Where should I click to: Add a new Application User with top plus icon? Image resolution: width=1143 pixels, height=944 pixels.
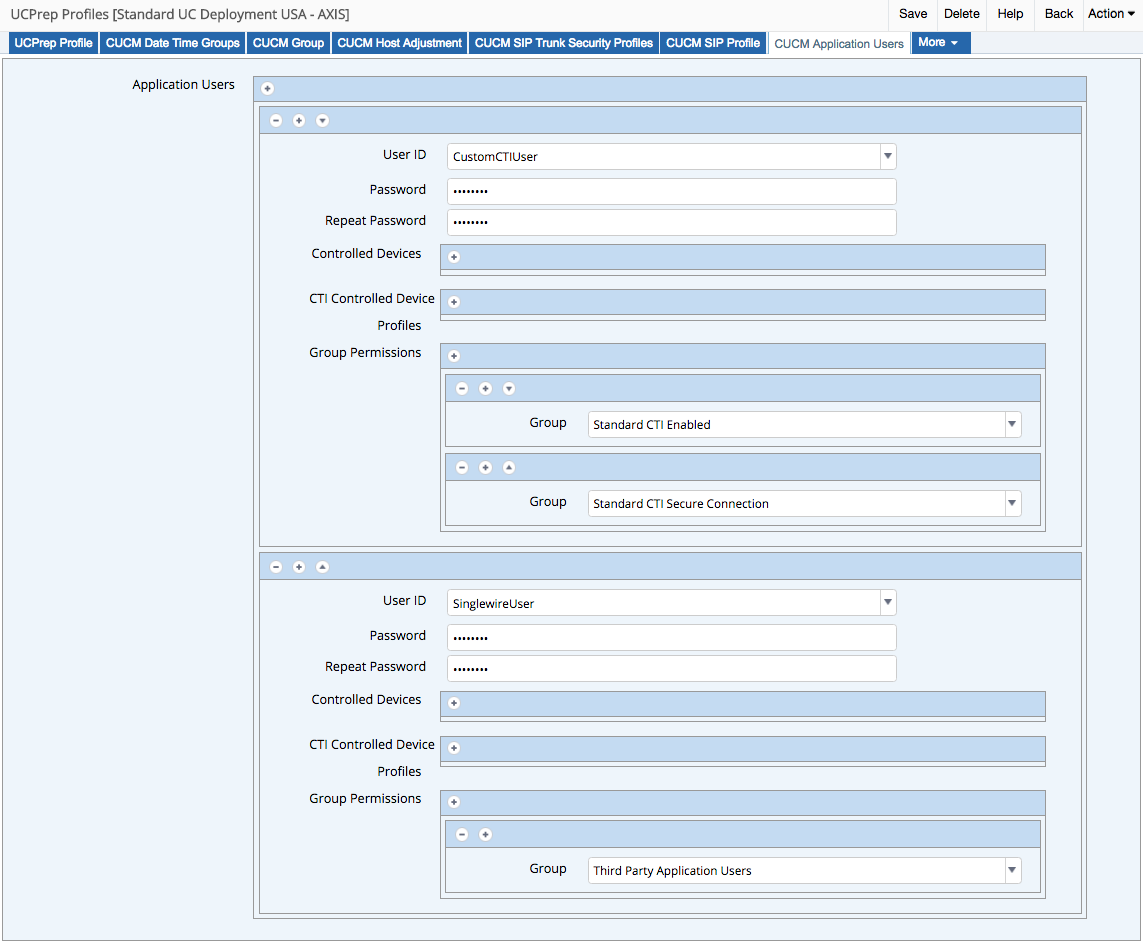click(x=268, y=89)
